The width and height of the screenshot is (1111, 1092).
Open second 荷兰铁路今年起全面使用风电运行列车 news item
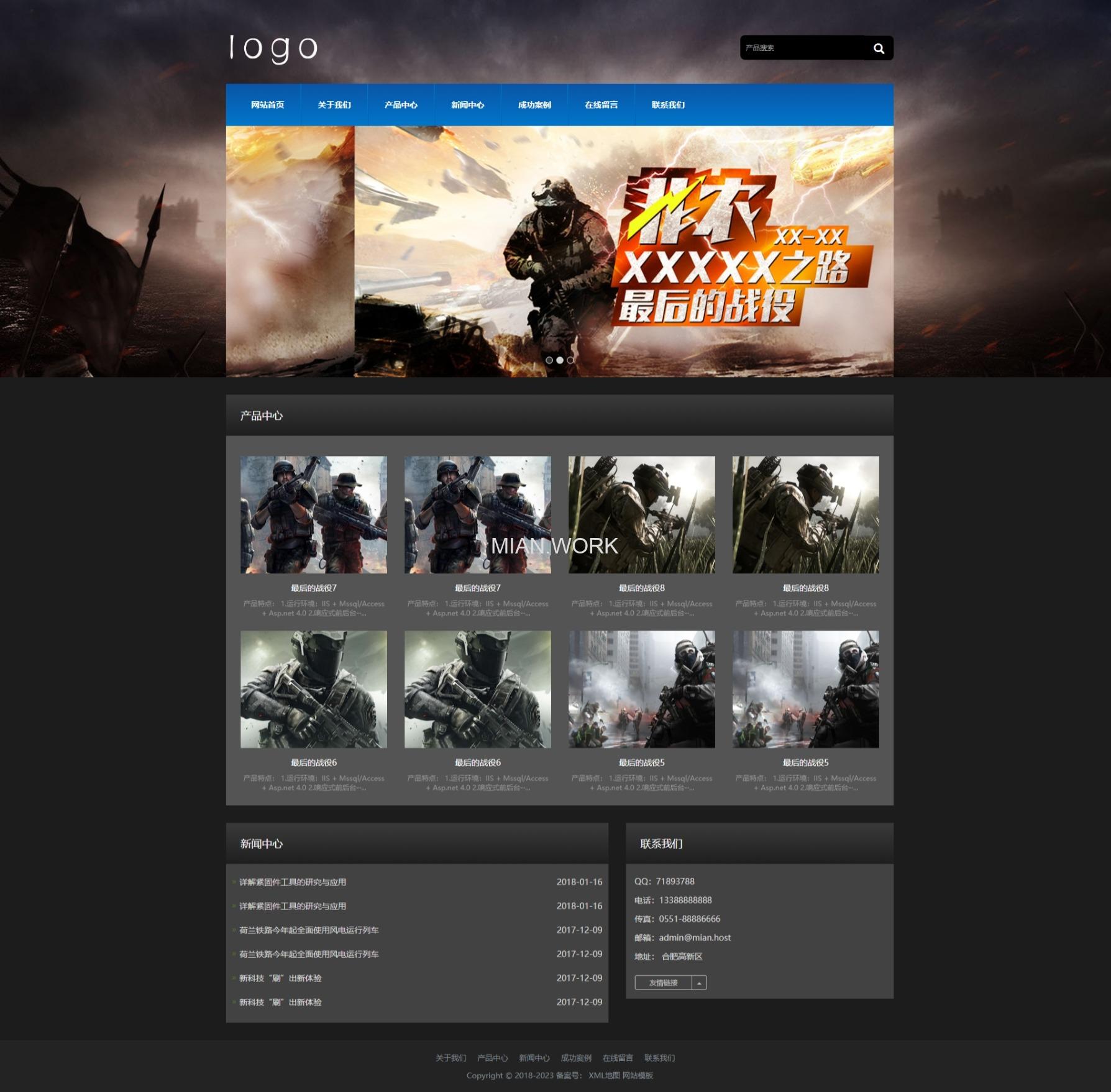pos(309,954)
